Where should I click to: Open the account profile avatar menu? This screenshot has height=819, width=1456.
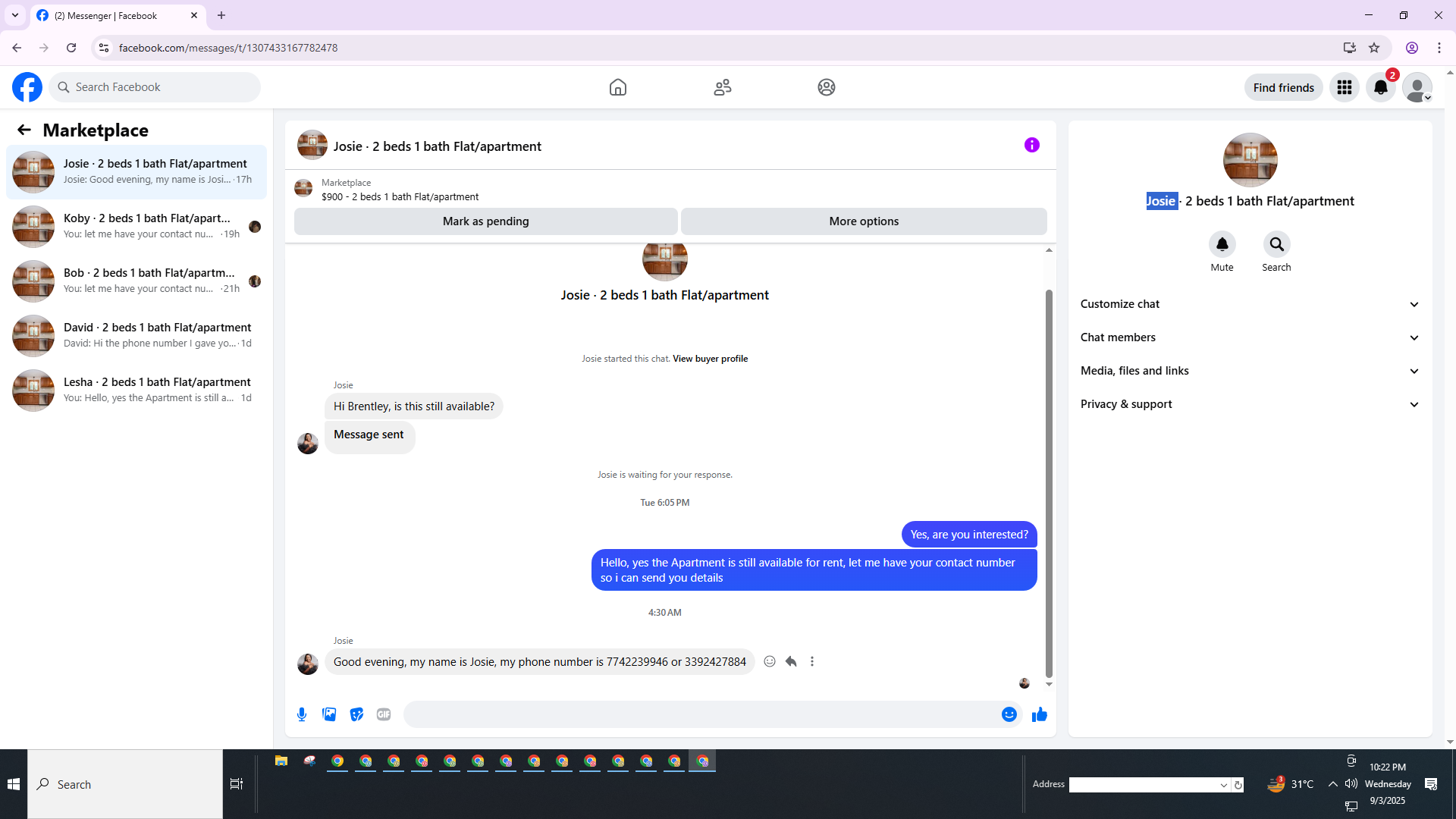[x=1417, y=87]
